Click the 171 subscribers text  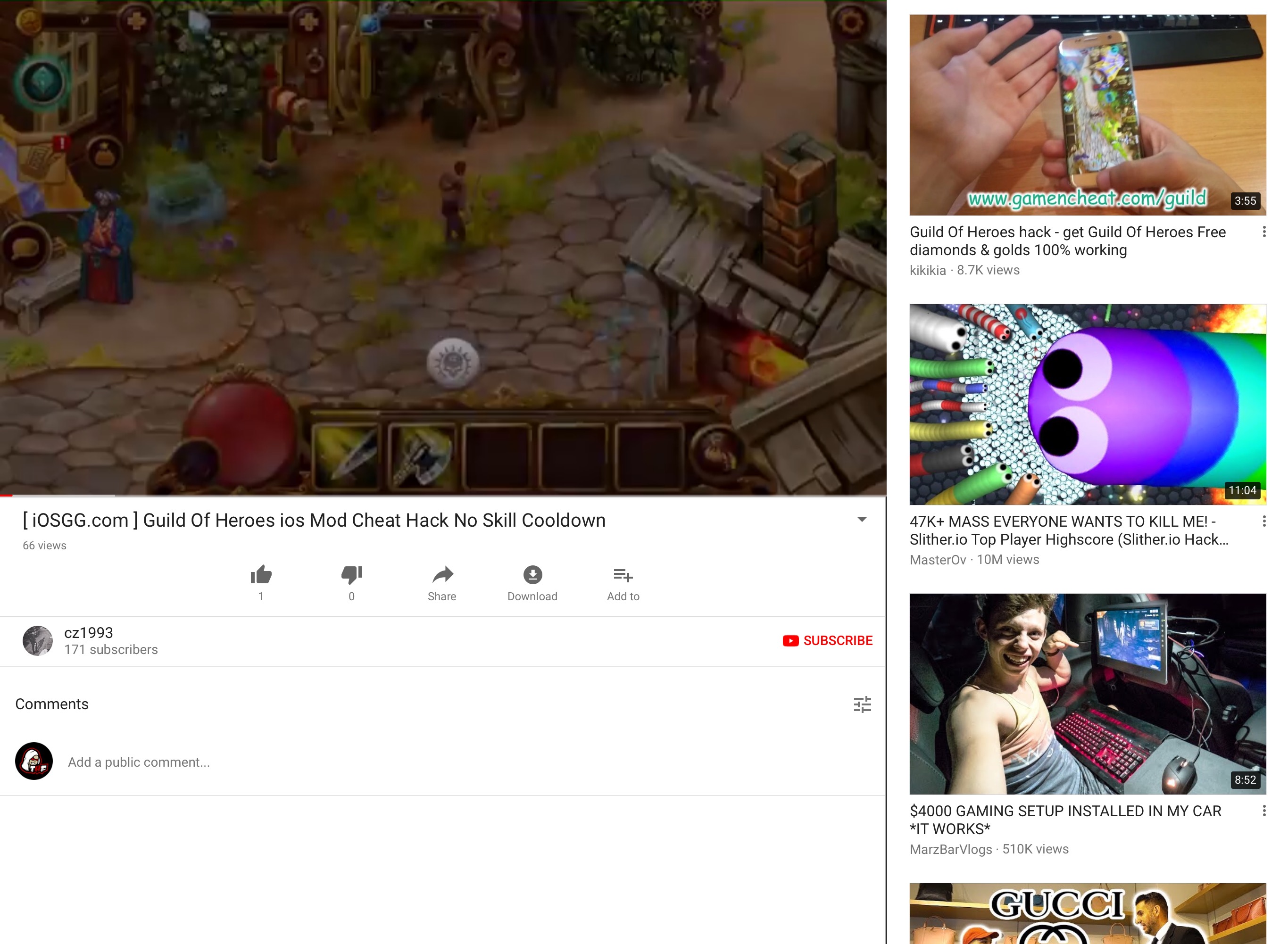(111, 650)
